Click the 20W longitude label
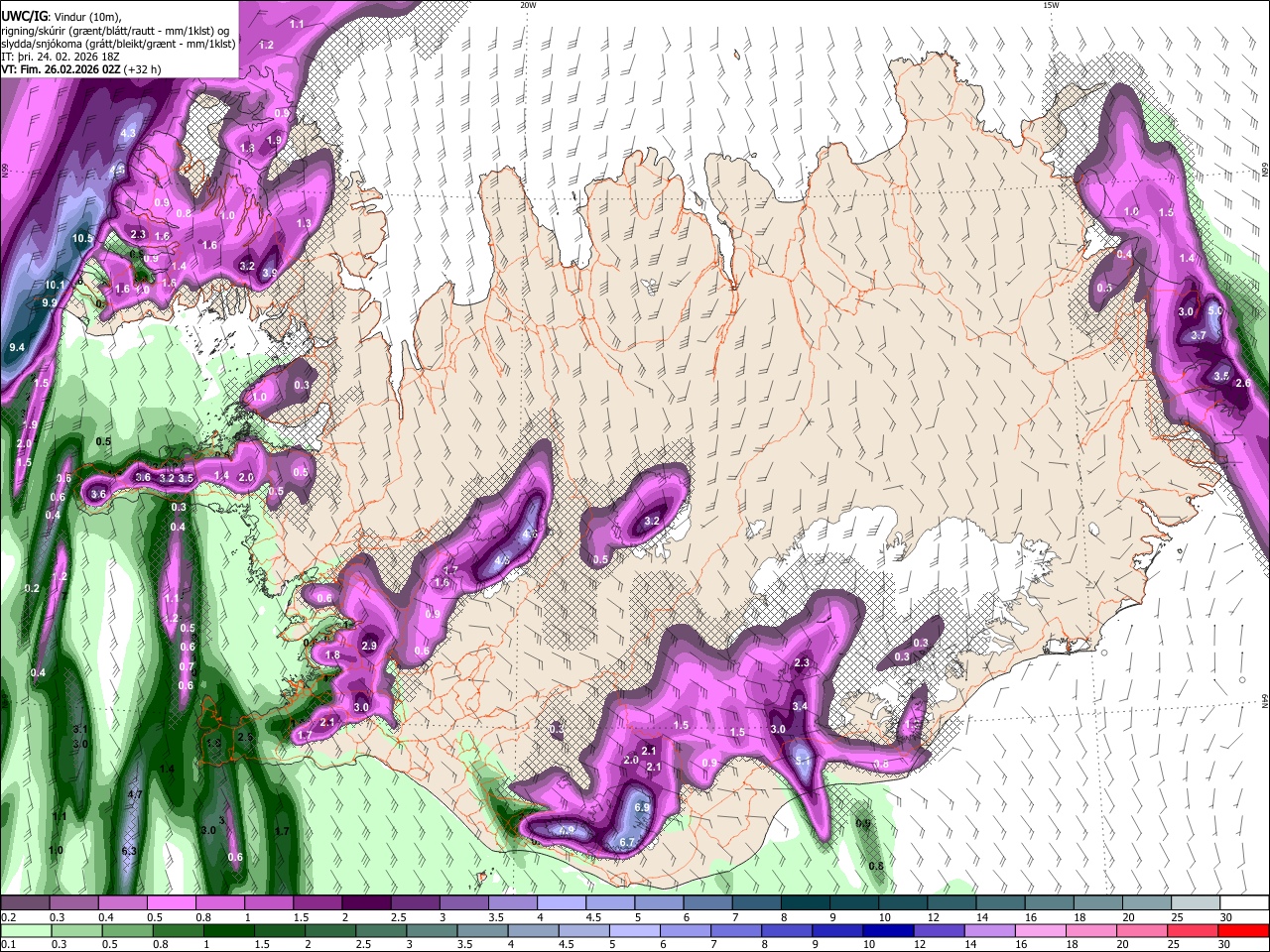1270x952 pixels. click(528, 5)
